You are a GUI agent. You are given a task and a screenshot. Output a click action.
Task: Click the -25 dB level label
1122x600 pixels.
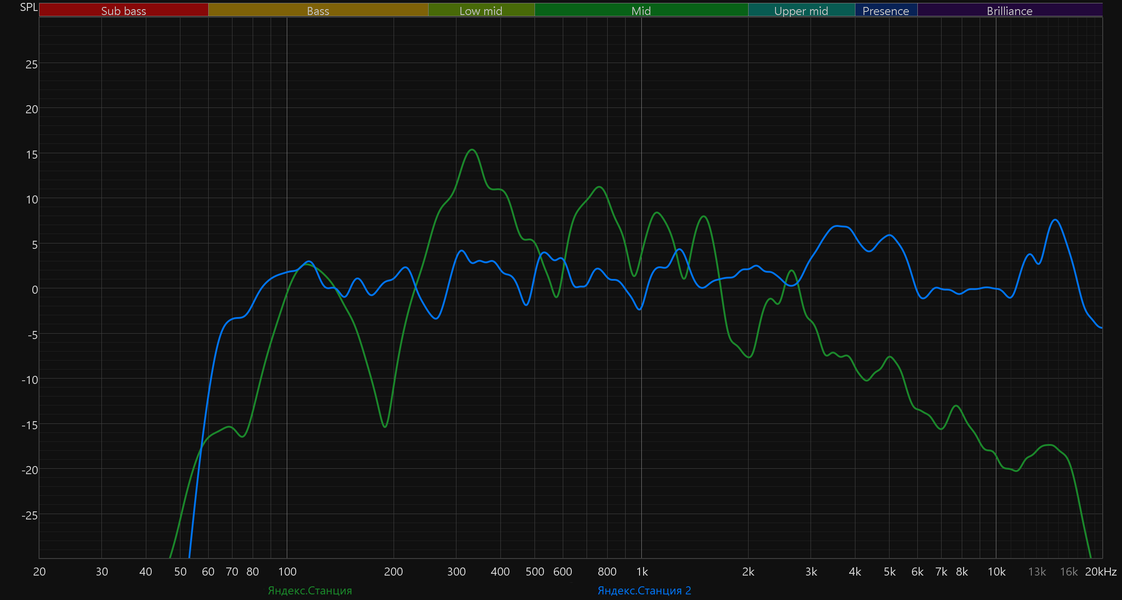tap(29, 514)
